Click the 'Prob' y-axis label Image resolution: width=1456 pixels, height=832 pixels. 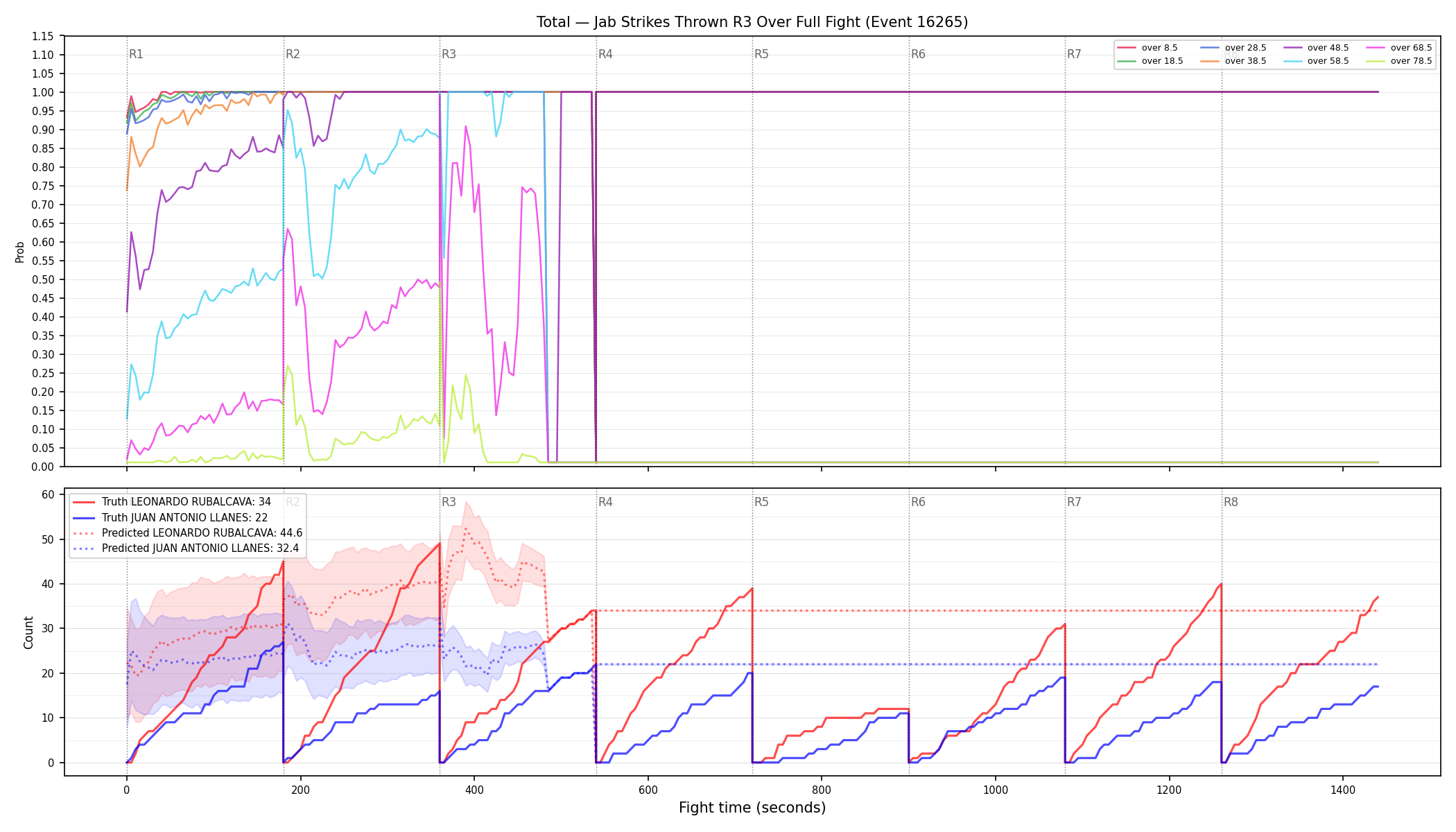[x=20, y=252]
